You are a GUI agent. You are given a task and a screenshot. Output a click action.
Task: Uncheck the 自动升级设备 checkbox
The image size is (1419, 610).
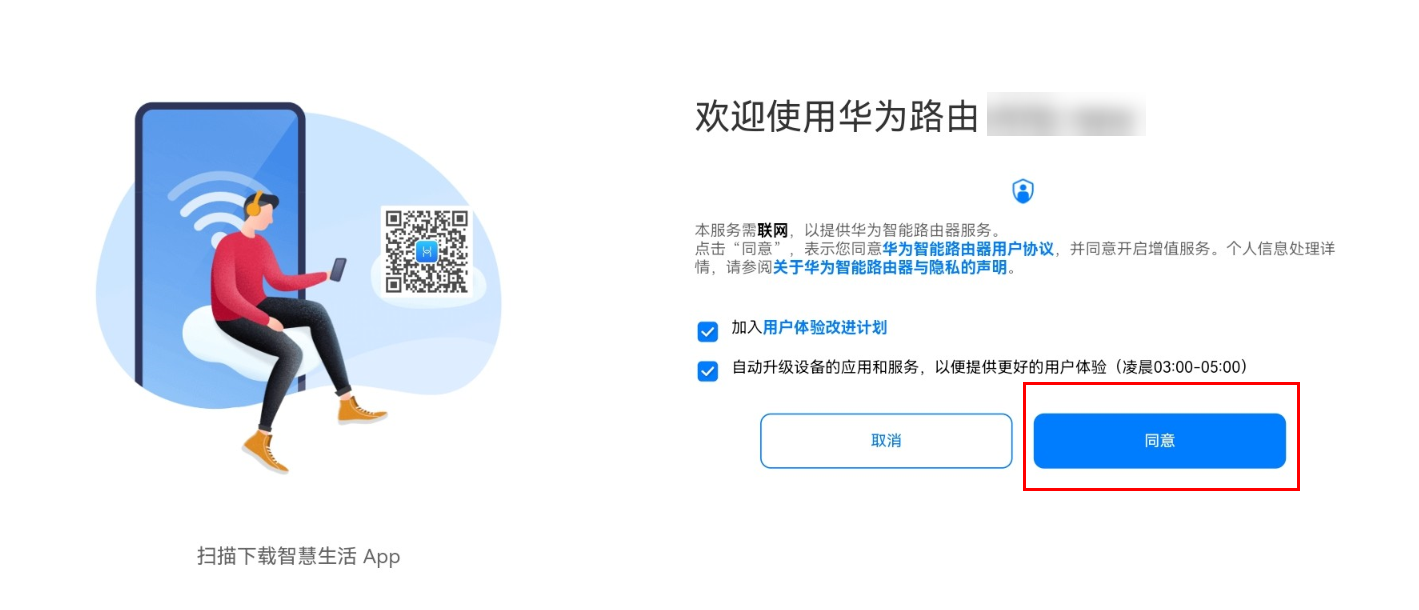708,371
